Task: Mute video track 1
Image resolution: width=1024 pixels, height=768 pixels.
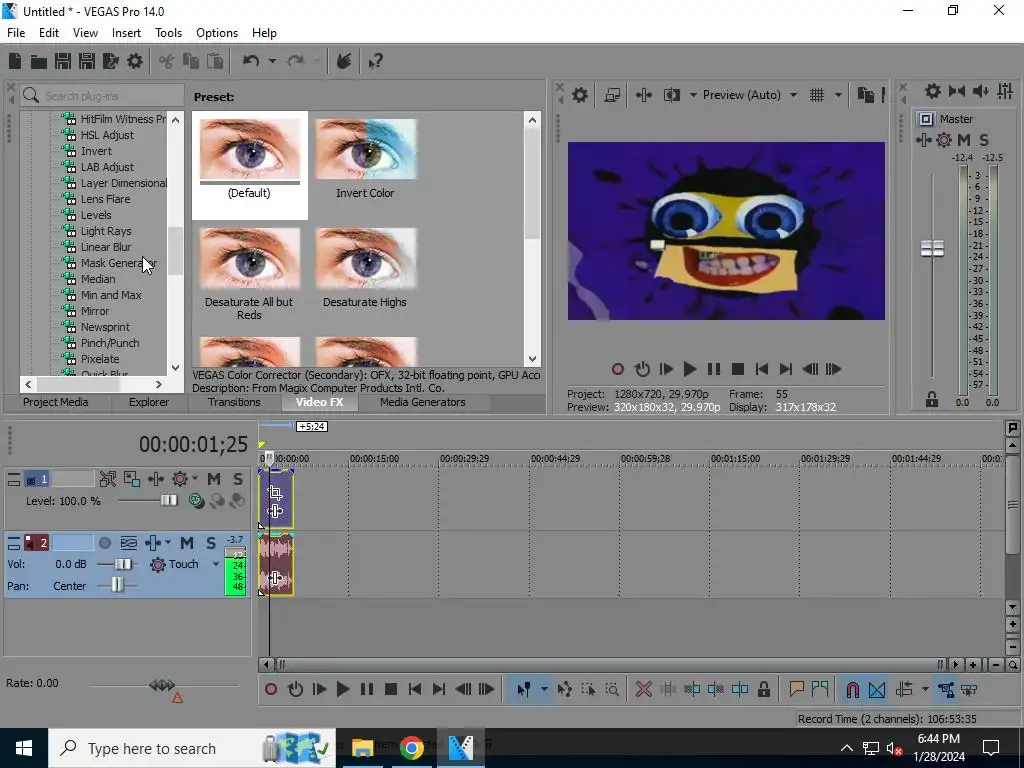Action: pyautogui.click(x=214, y=479)
